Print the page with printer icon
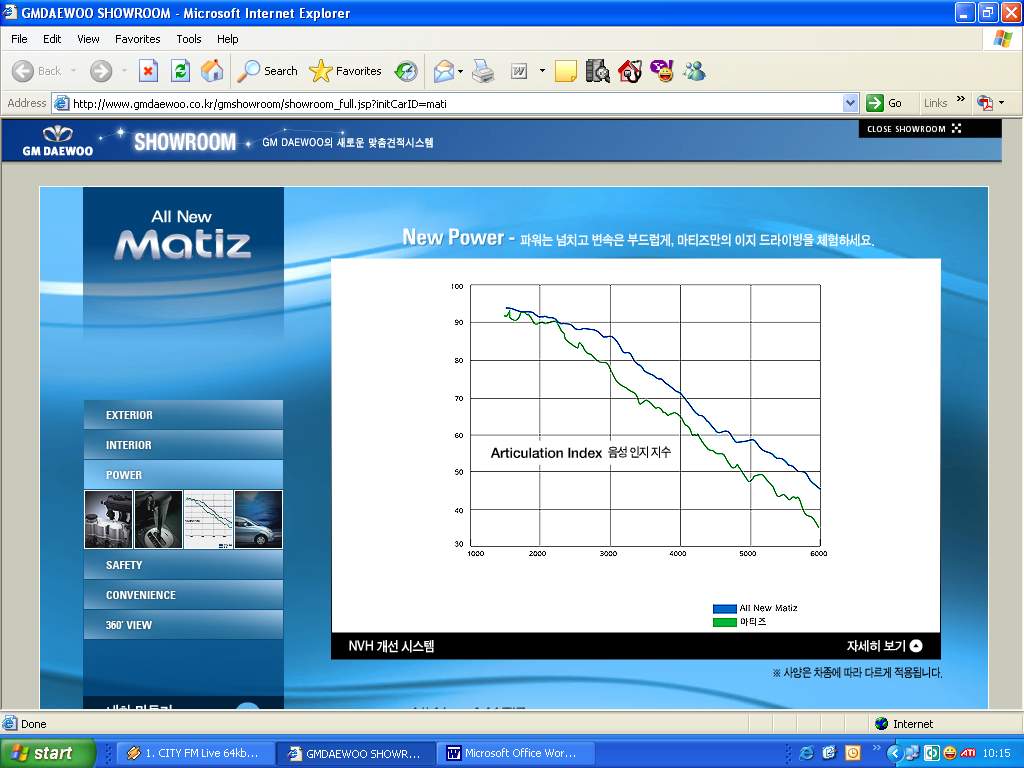Screen dimensions: 1024x768 [x=483, y=71]
